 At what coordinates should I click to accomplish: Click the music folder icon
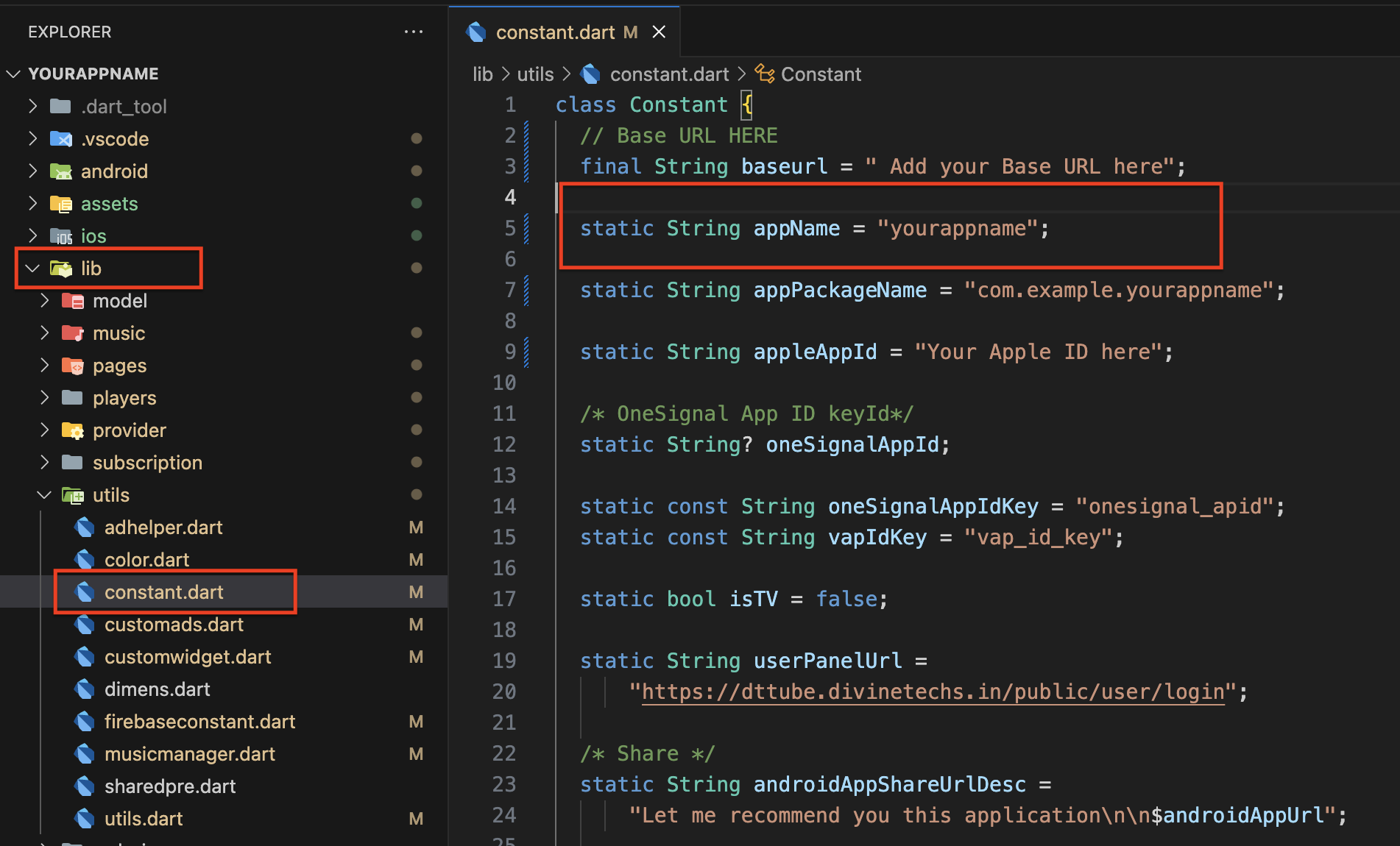[x=72, y=333]
